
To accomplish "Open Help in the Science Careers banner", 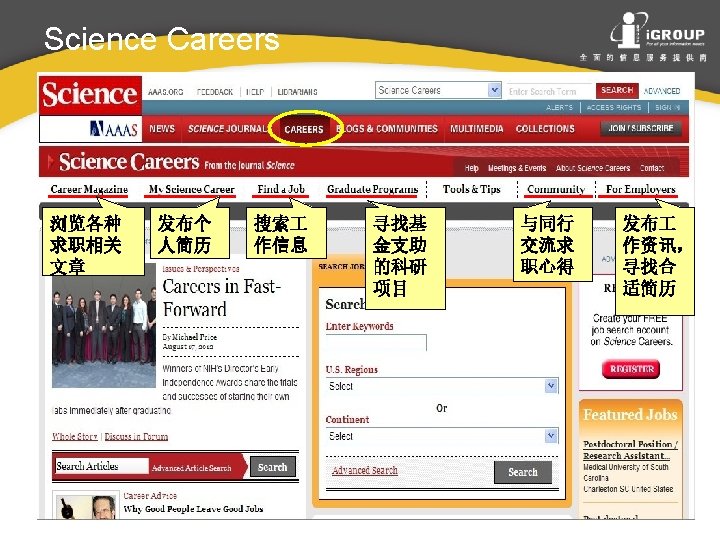I will [472, 168].
